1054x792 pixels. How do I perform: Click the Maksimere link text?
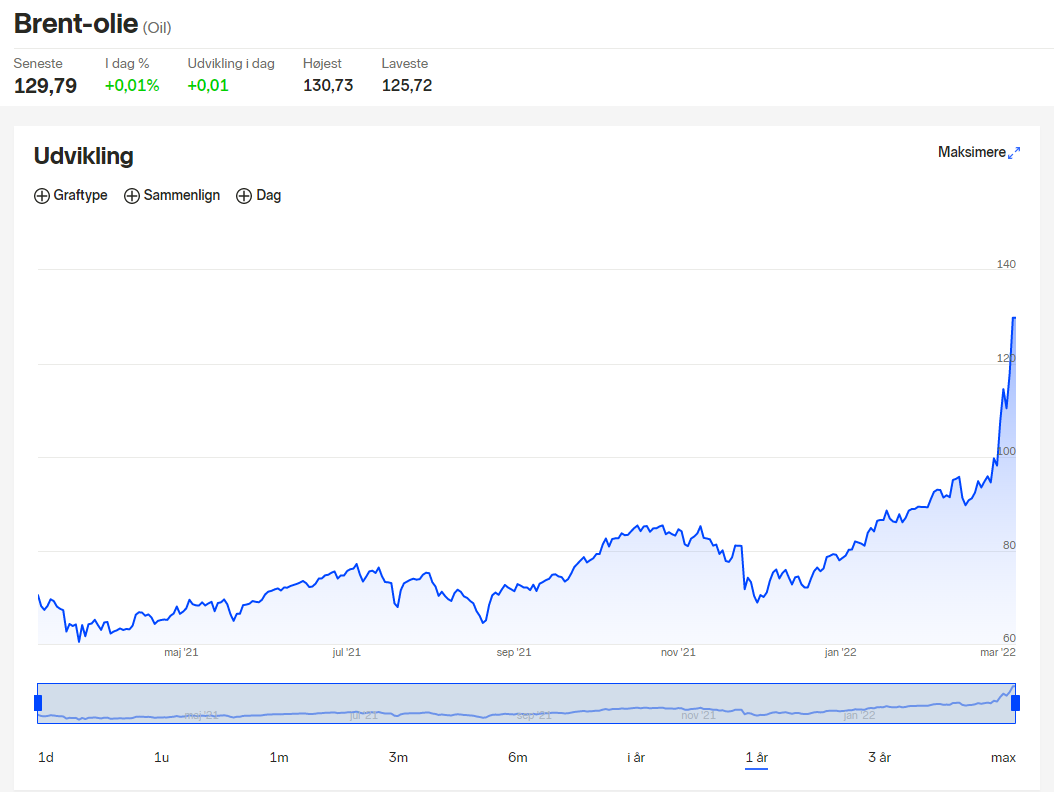click(x=971, y=153)
